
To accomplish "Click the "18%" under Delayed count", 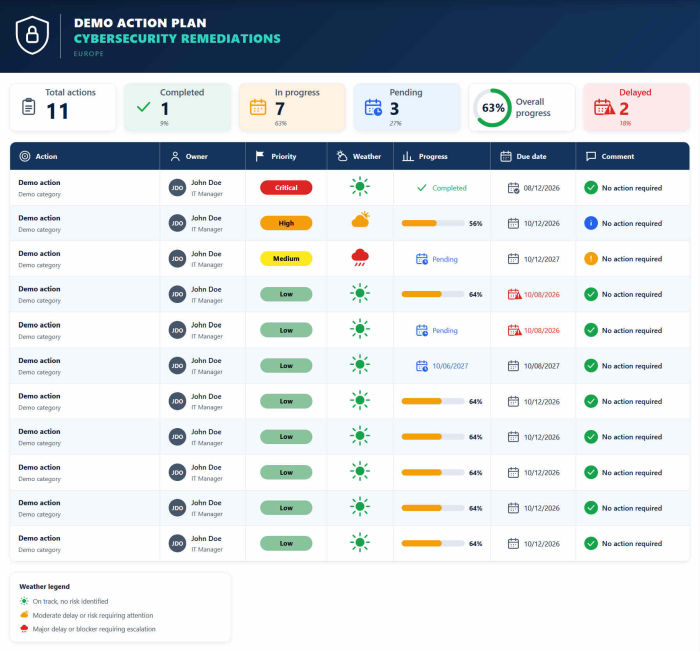I will pos(625,123).
